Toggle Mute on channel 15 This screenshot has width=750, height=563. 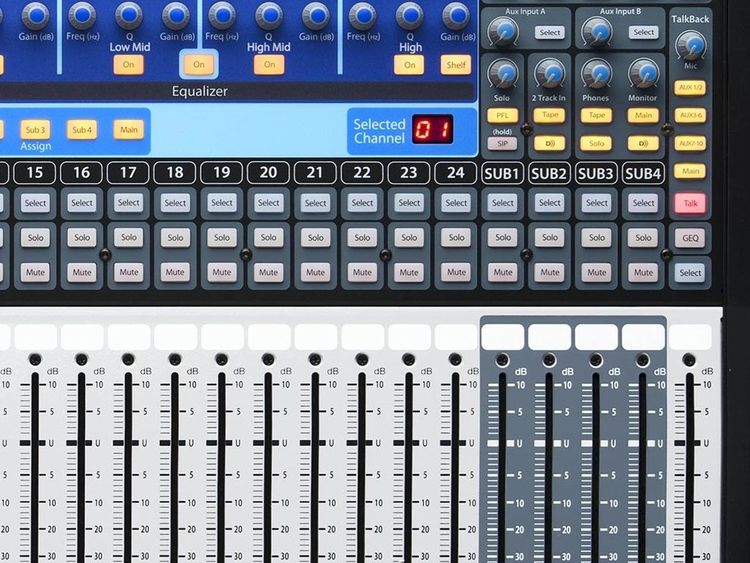(x=35, y=272)
